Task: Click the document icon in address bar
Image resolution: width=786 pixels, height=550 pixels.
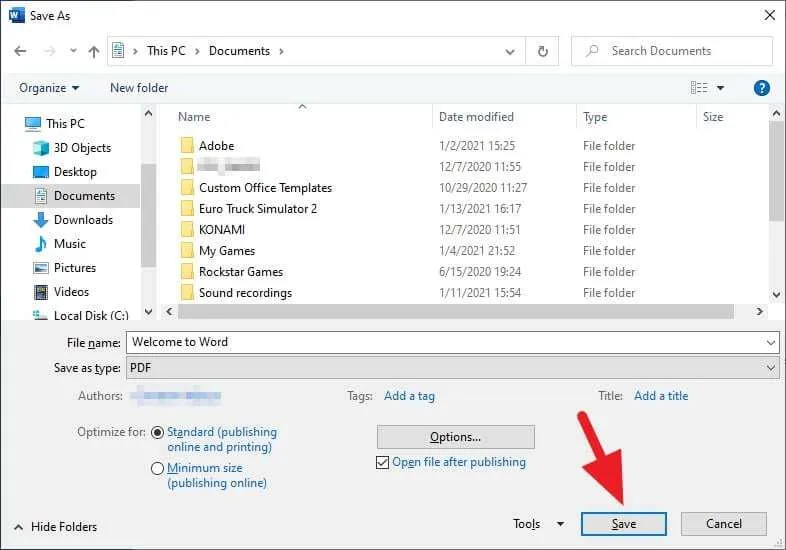Action: (118, 51)
